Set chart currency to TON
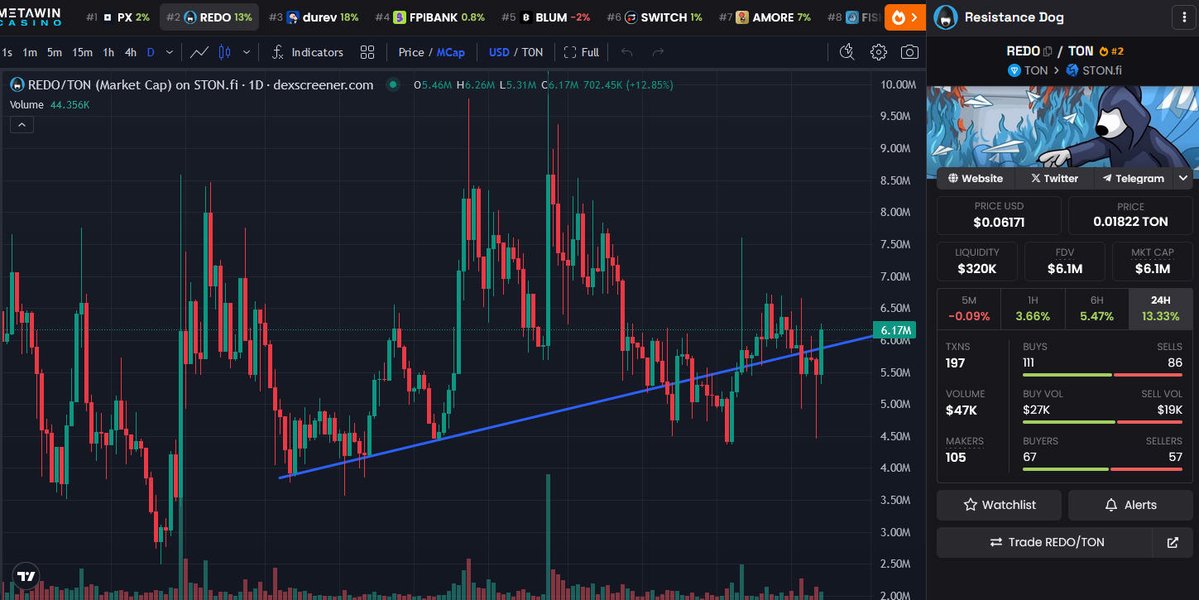This screenshot has width=1199, height=600. [532, 52]
